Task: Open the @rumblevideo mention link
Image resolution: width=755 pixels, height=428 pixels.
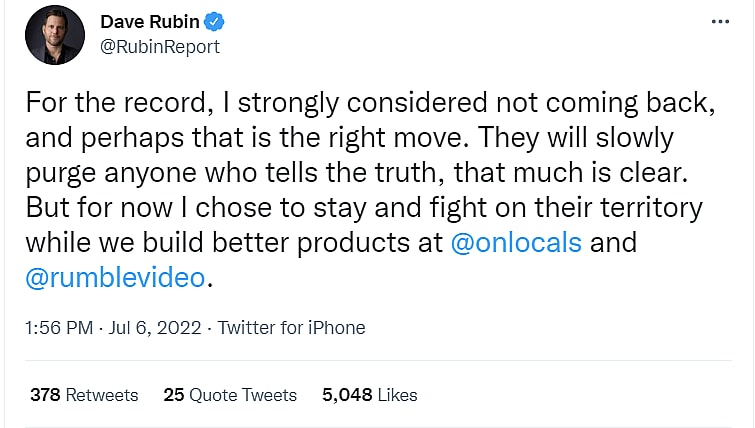Action: [113, 278]
